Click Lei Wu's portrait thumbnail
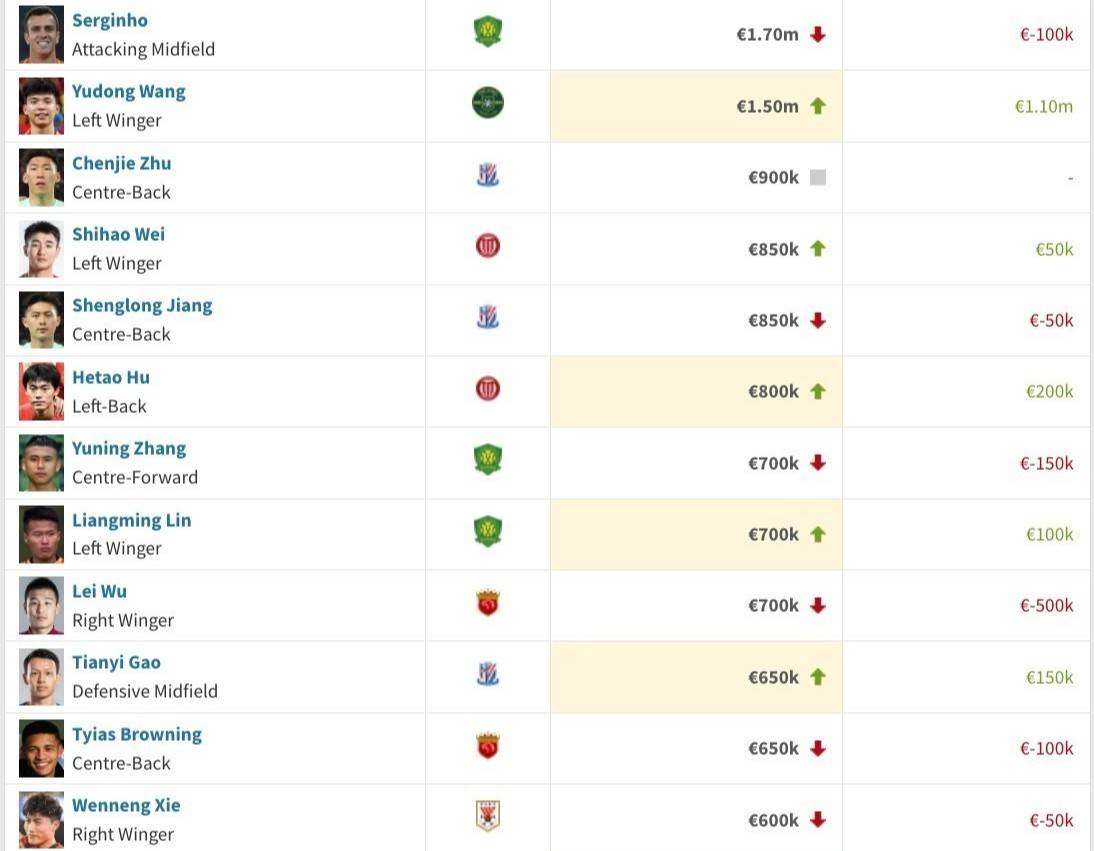This screenshot has width=1094, height=851. point(41,605)
